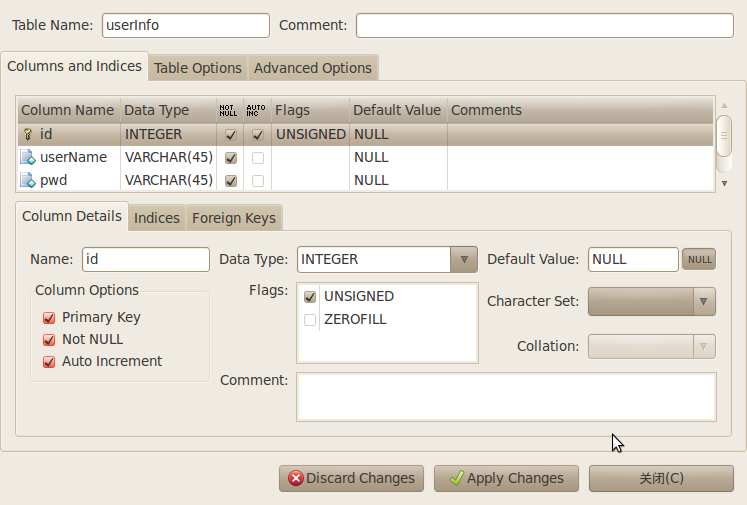Open the Collation dropdown
The image size is (747, 505).
pyautogui.click(x=704, y=346)
